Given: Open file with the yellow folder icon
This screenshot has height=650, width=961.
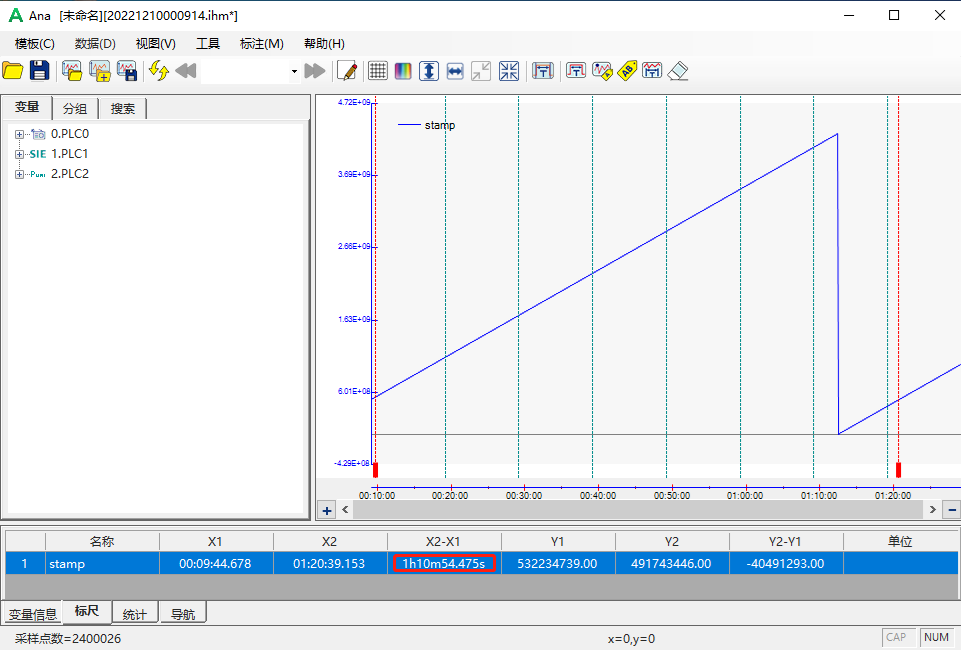Looking at the screenshot, I should tap(13, 71).
